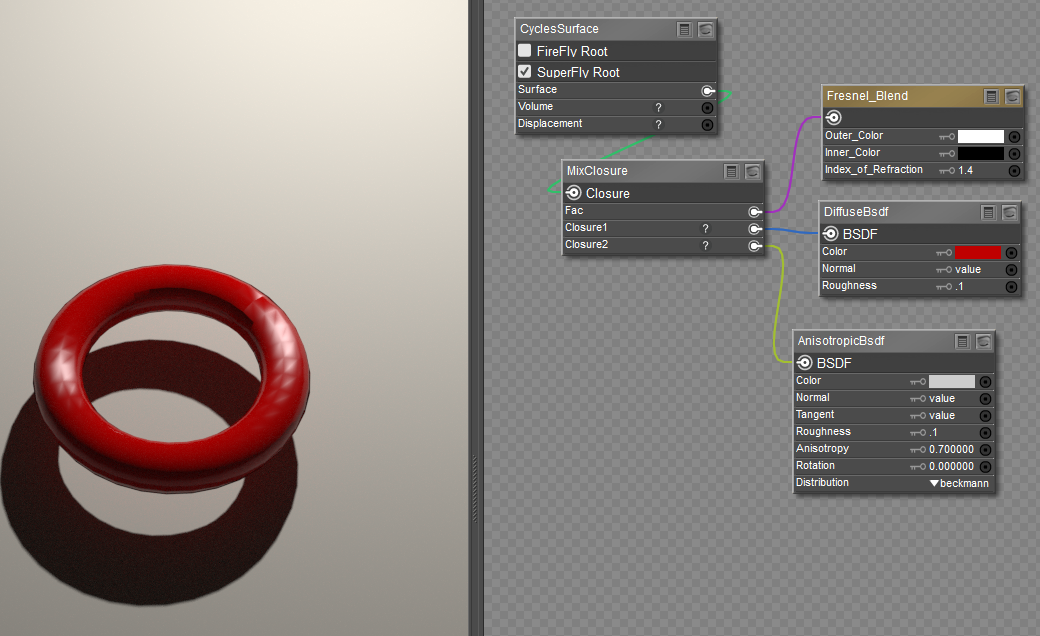Viewport: 1040px width, 636px height.
Task: Click Outer_Color input connector plug
Action: coord(1014,137)
